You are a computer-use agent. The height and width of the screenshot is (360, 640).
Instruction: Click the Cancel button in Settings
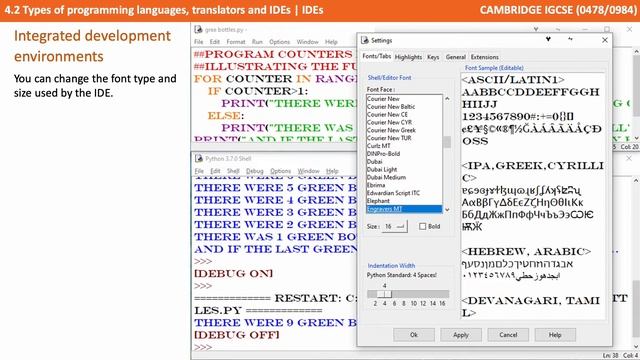point(508,335)
